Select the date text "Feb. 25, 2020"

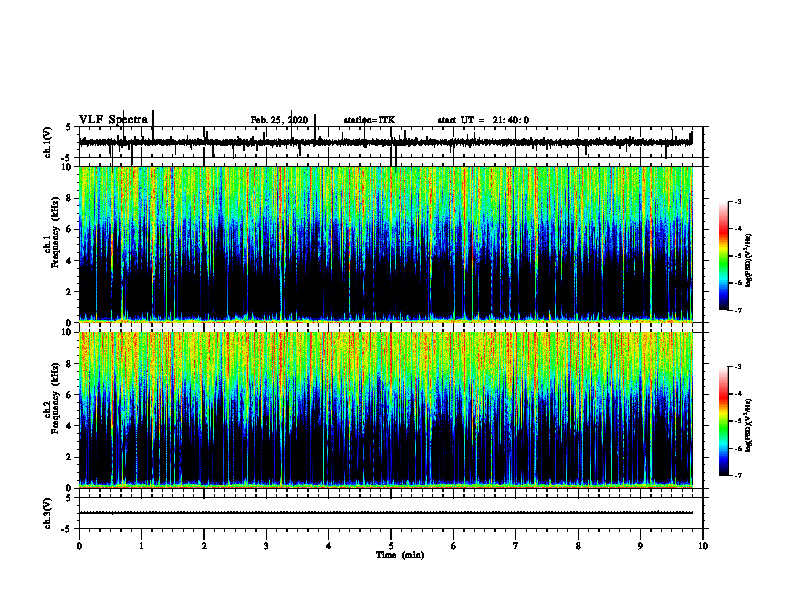coord(279,120)
